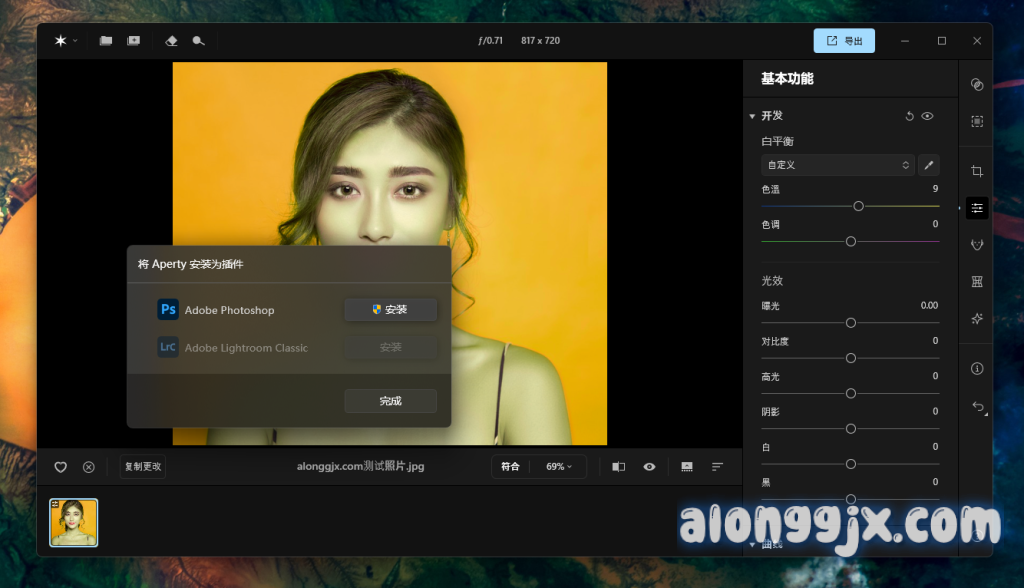Click the 完成 button in dialog
The image size is (1024, 588).
click(x=390, y=401)
